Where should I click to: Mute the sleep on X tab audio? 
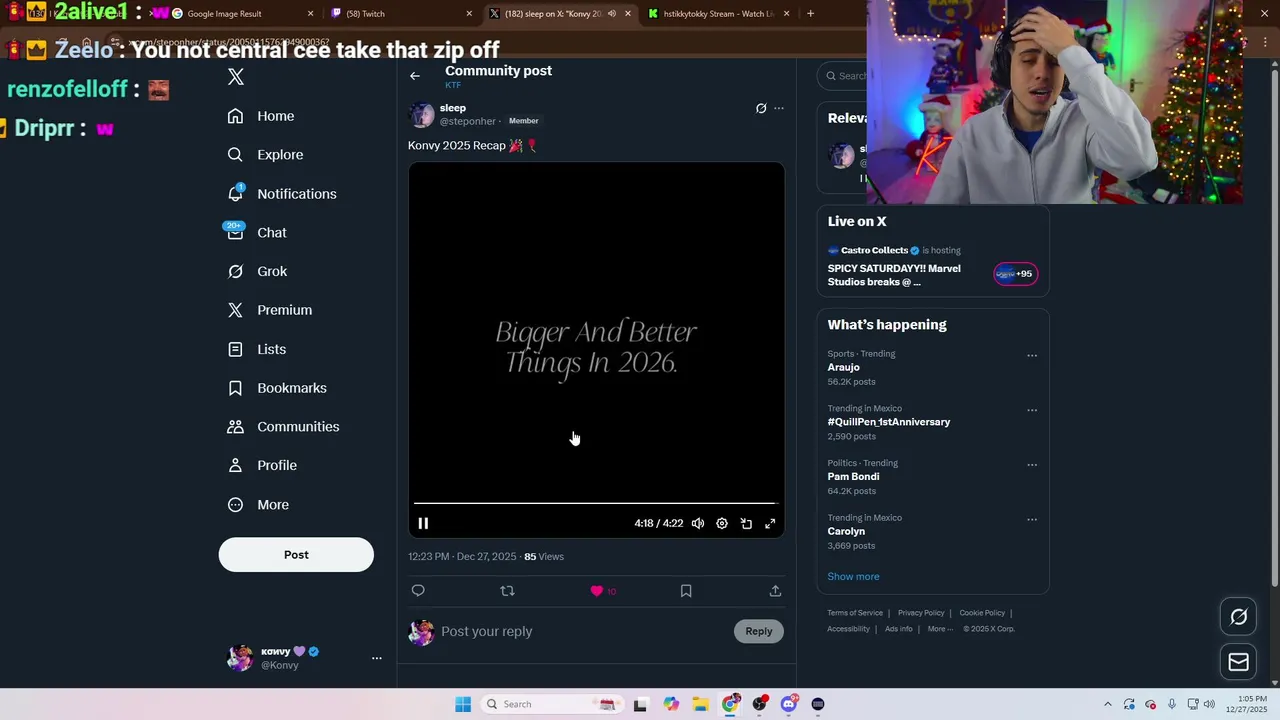612,14
